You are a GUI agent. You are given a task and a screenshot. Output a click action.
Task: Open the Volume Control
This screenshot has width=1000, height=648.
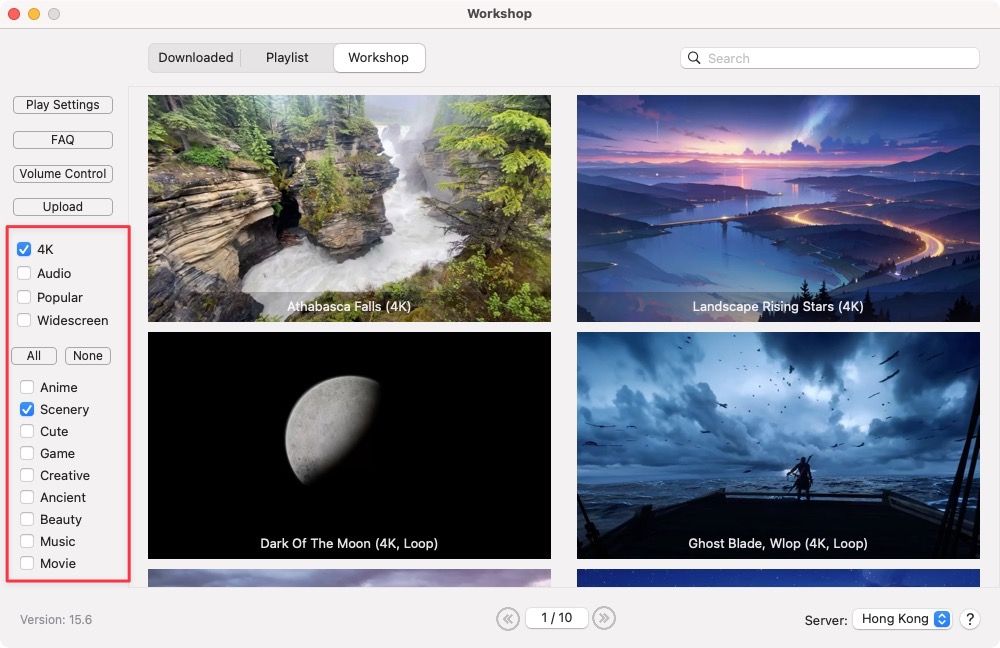coord(62,173)
